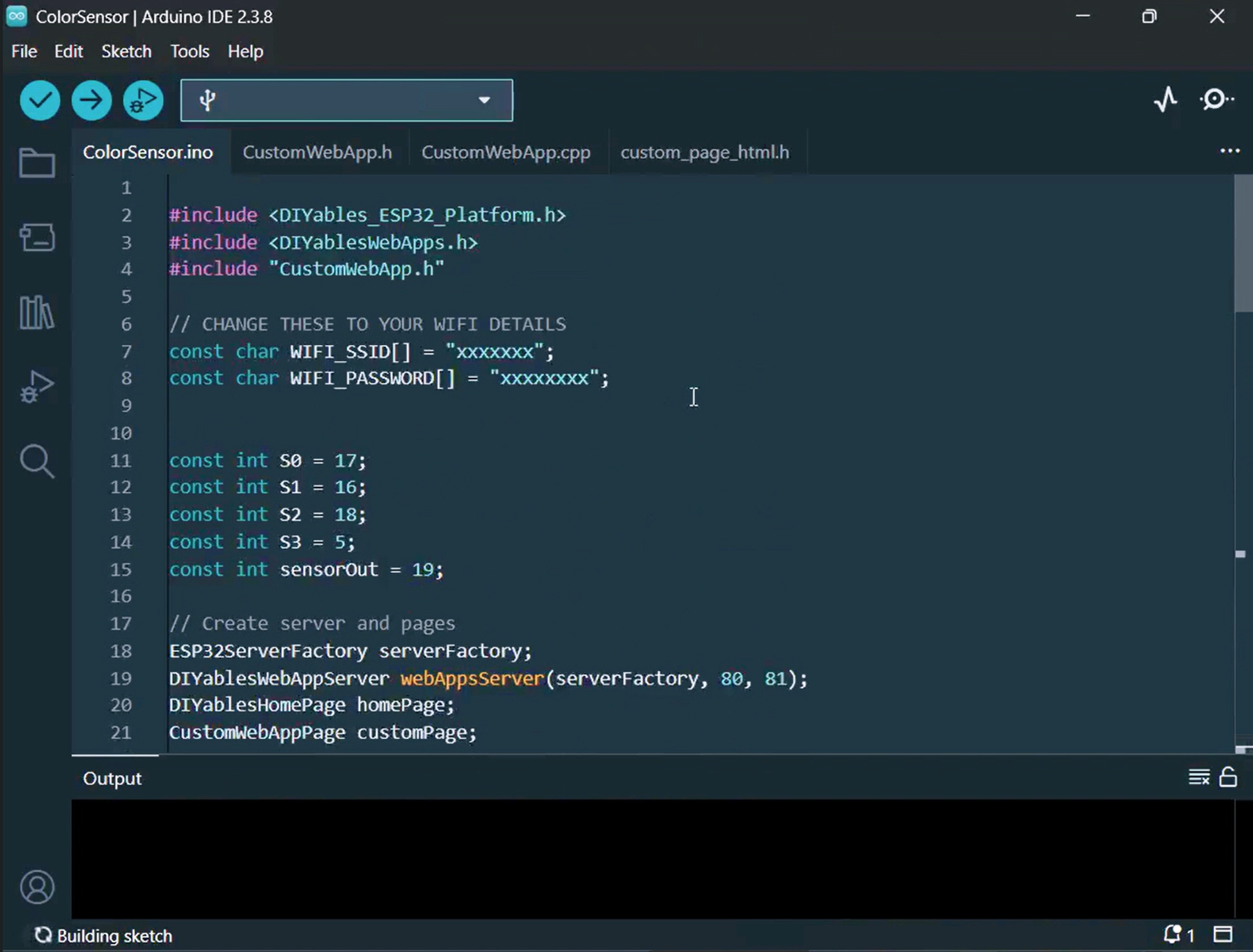
Task: Click the Verify checkmark button
Action: point(40,100)
